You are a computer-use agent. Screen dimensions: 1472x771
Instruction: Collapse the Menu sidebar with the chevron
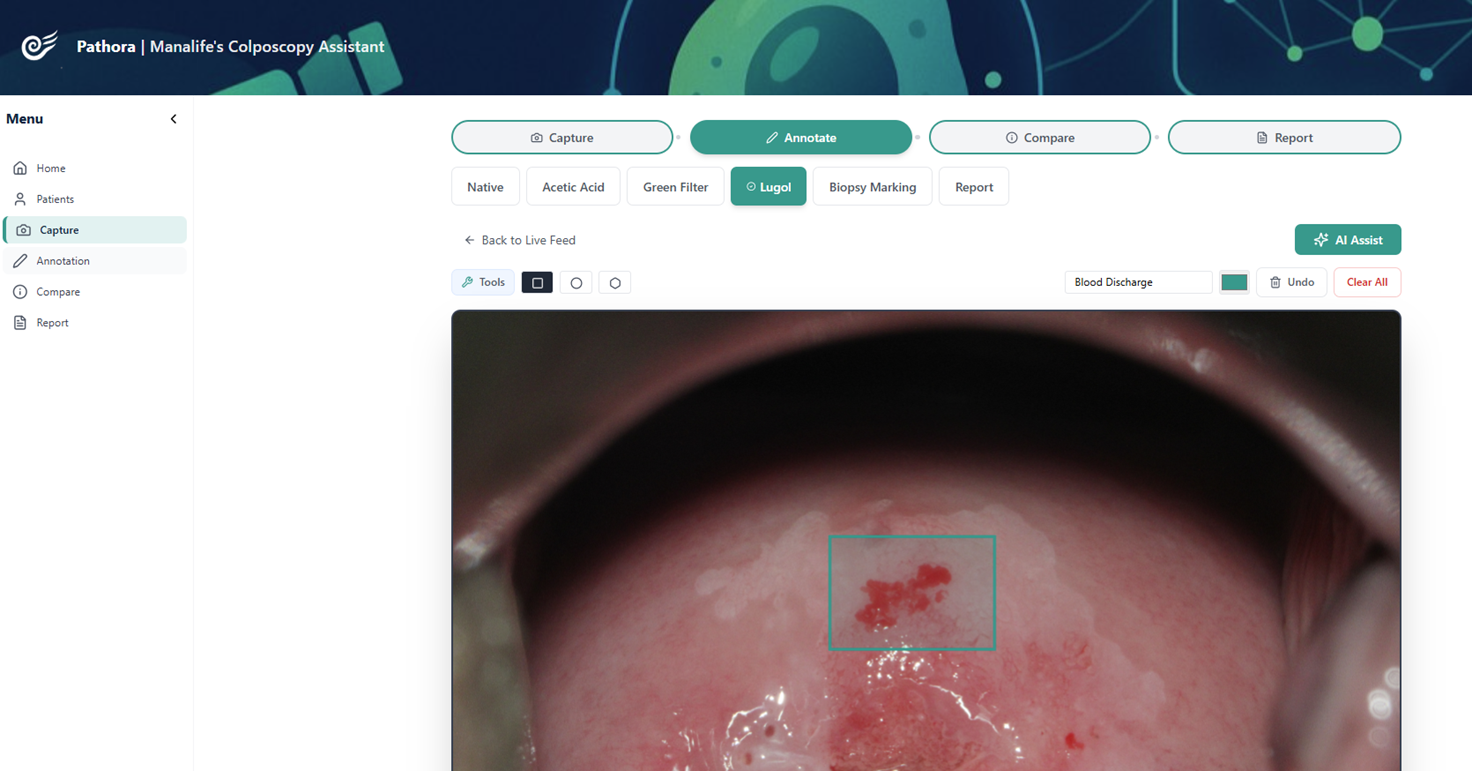pyautogui.click(x=173, y=119)
